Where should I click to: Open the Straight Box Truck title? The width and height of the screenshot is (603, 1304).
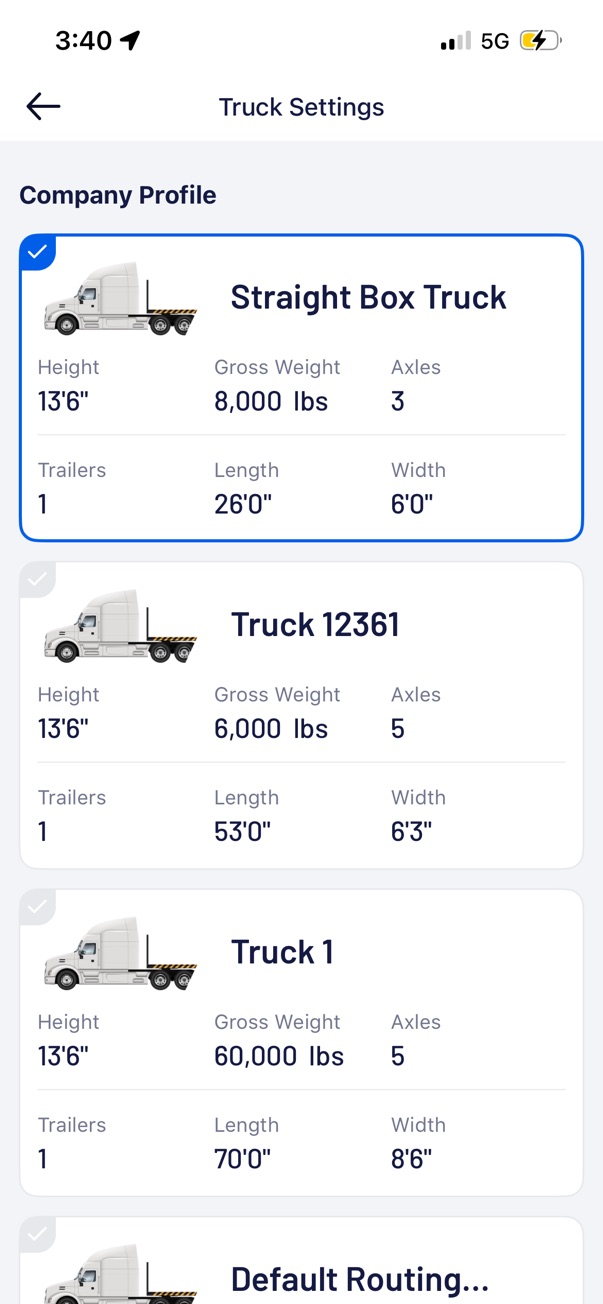tap(368, 297)
